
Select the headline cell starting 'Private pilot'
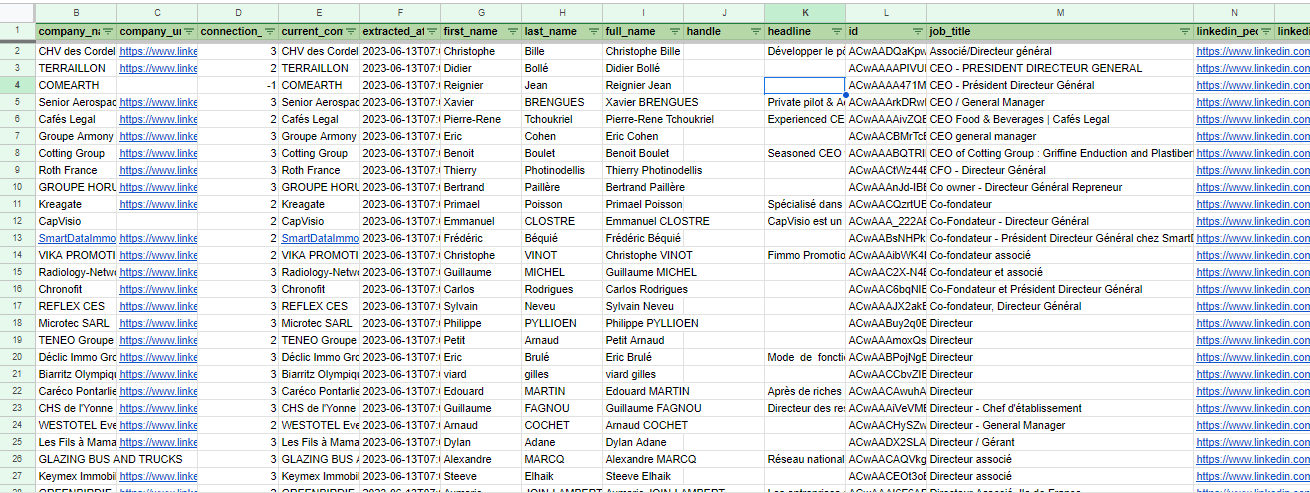[x=805, y=102]
